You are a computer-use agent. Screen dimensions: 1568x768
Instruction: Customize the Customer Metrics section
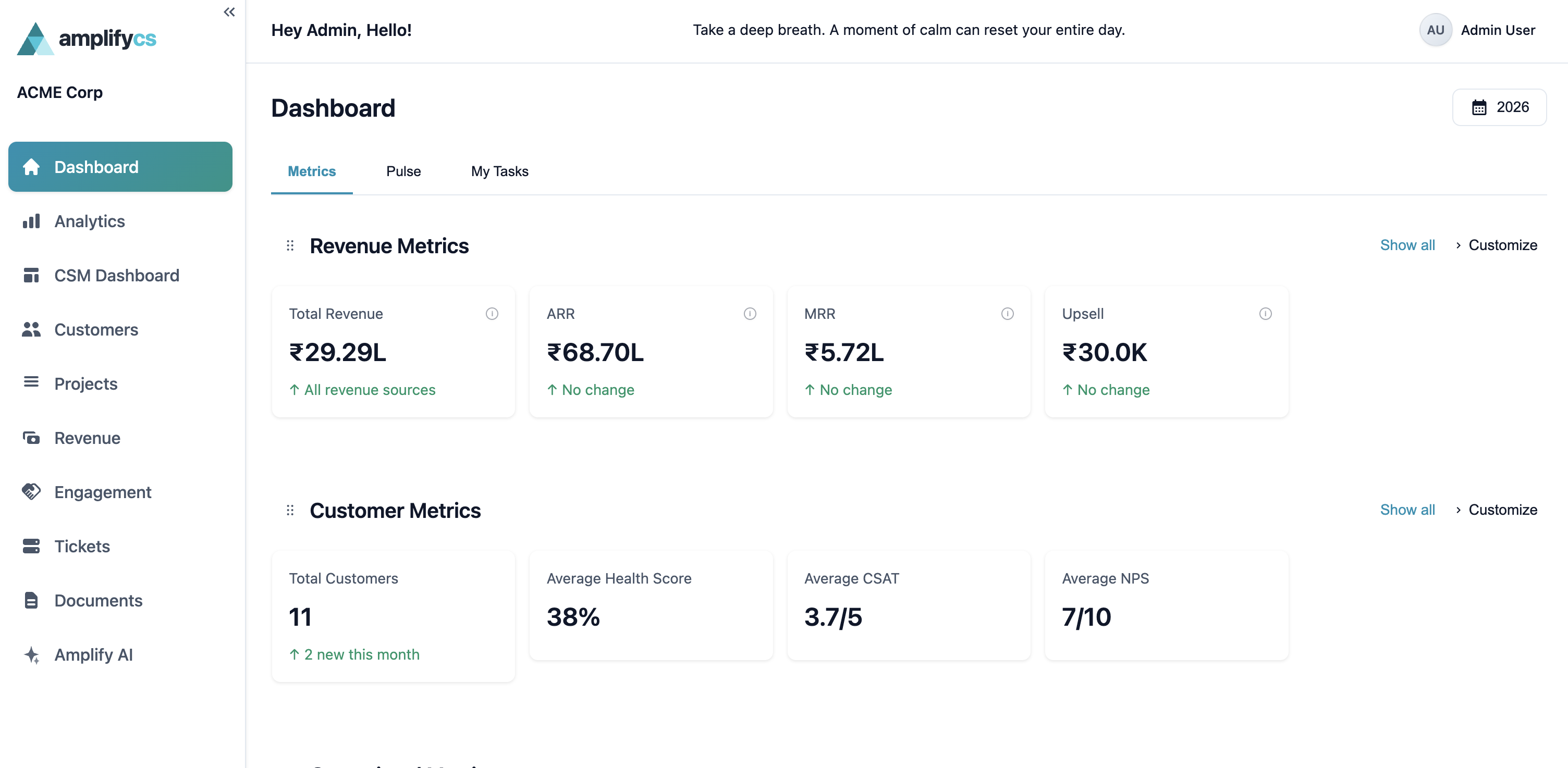(1502, 510)
